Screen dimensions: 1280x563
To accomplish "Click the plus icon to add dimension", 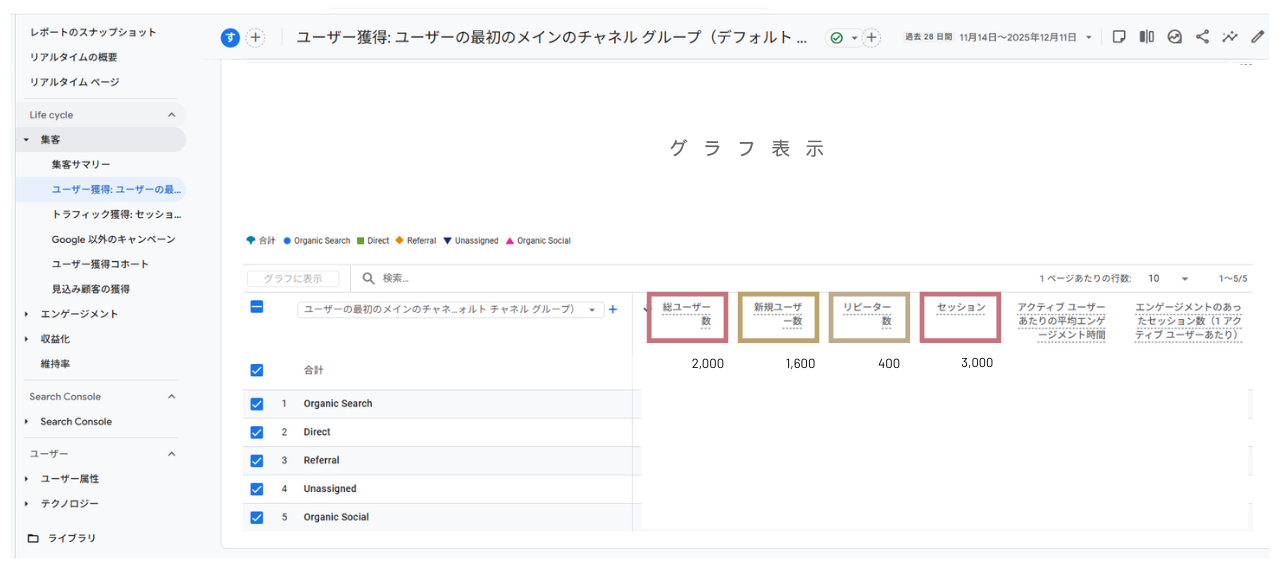I will click(613, 310).
